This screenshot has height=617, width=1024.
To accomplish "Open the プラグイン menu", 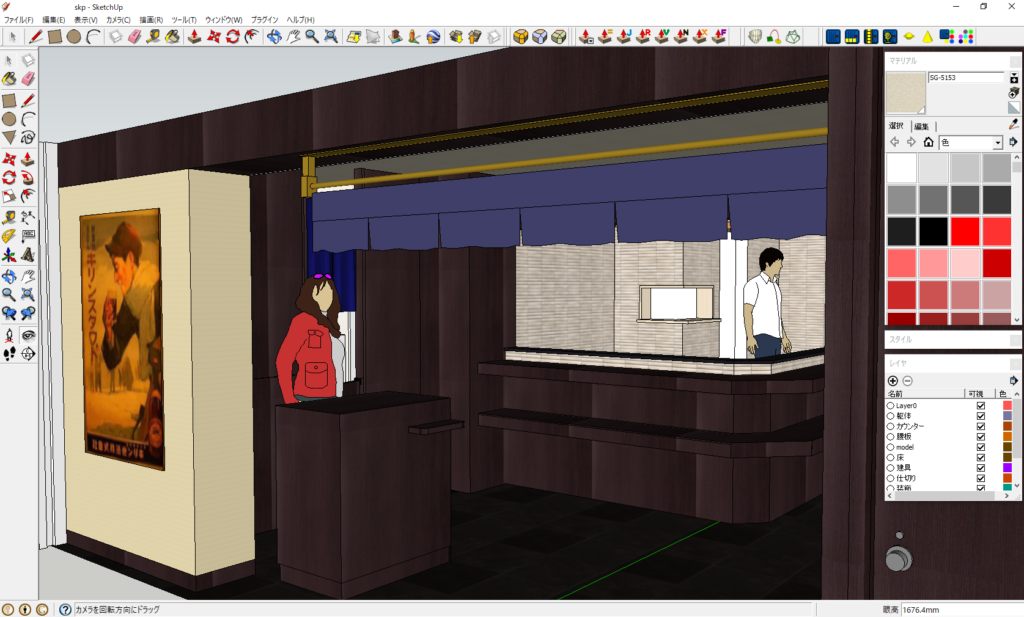I will (264, 20).
